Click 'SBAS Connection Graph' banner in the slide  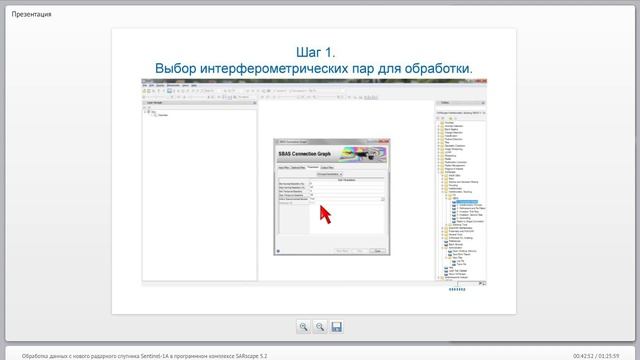[331, 154]
